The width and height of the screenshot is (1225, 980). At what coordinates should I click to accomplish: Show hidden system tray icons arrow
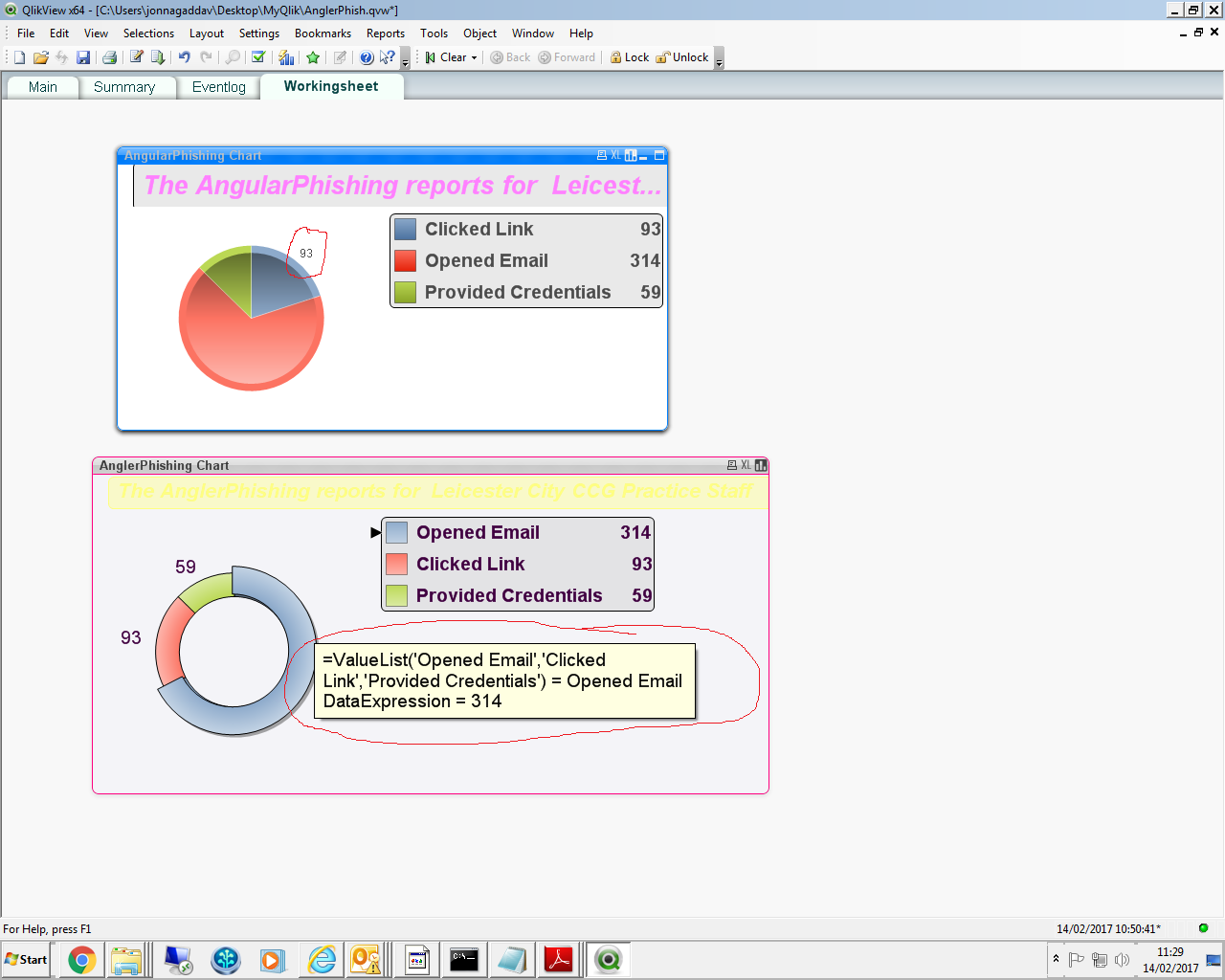[1056, 959]
